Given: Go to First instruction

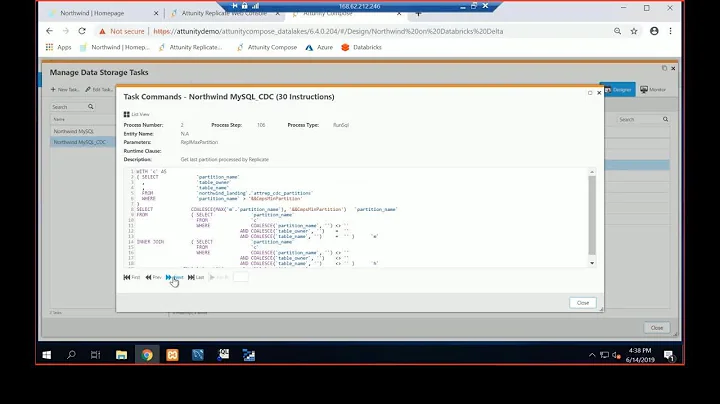Looking at the screenshot, I should coord(132,277).
